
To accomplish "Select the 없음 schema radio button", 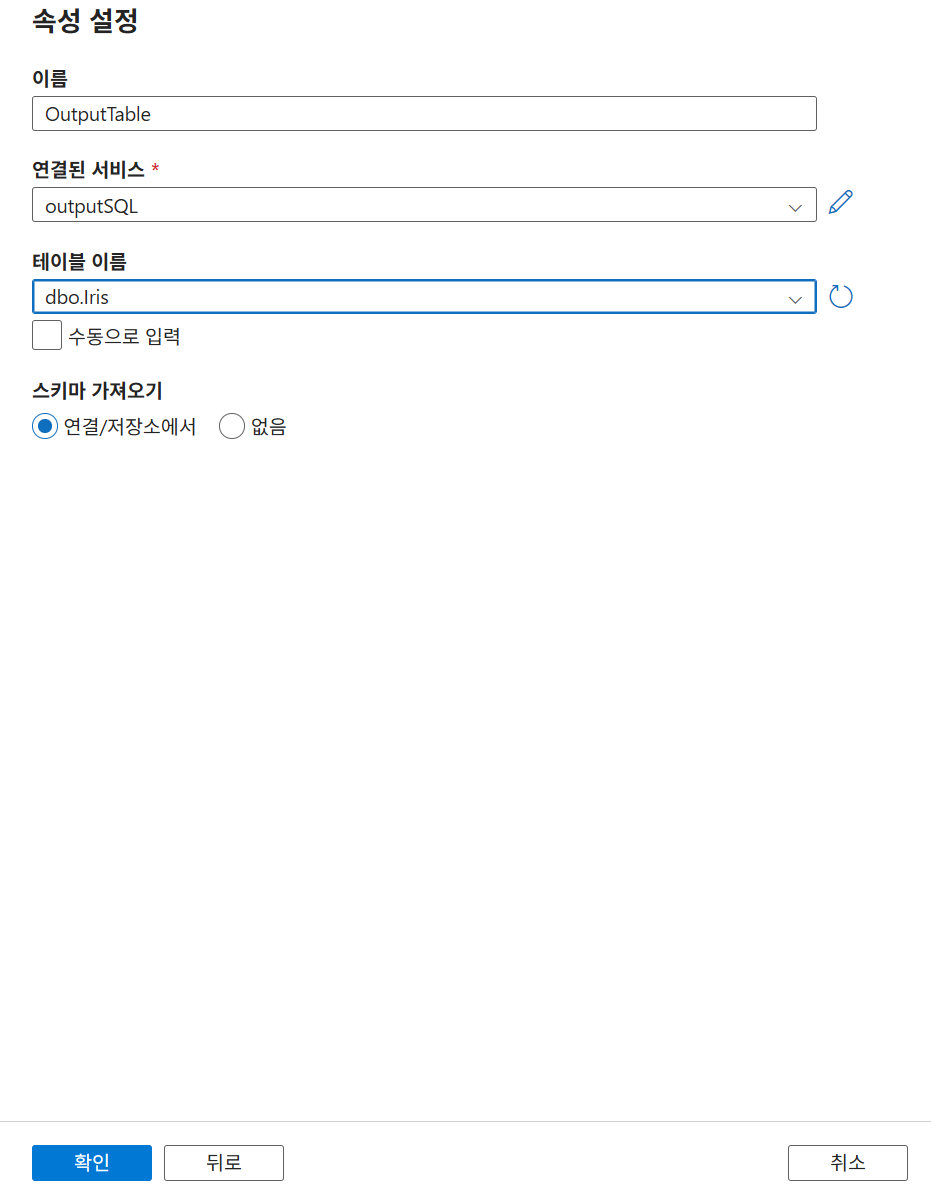I will (232, 426).
